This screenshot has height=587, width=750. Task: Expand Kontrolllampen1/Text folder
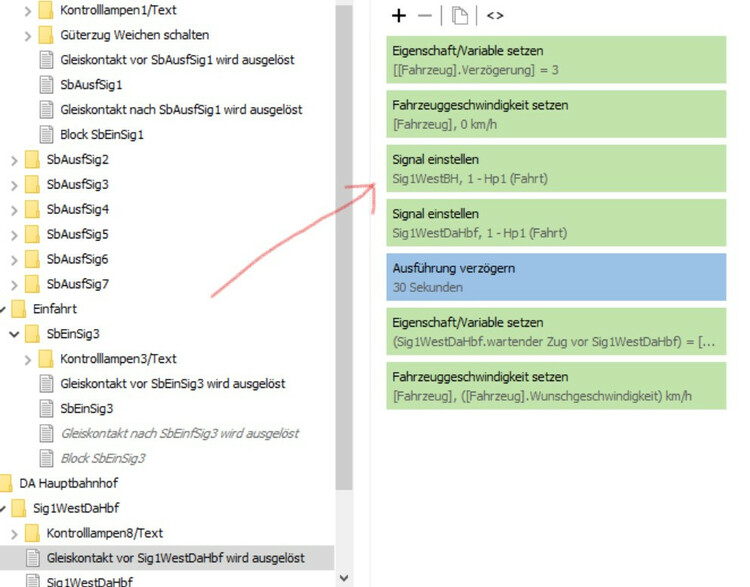pos(28,11)
